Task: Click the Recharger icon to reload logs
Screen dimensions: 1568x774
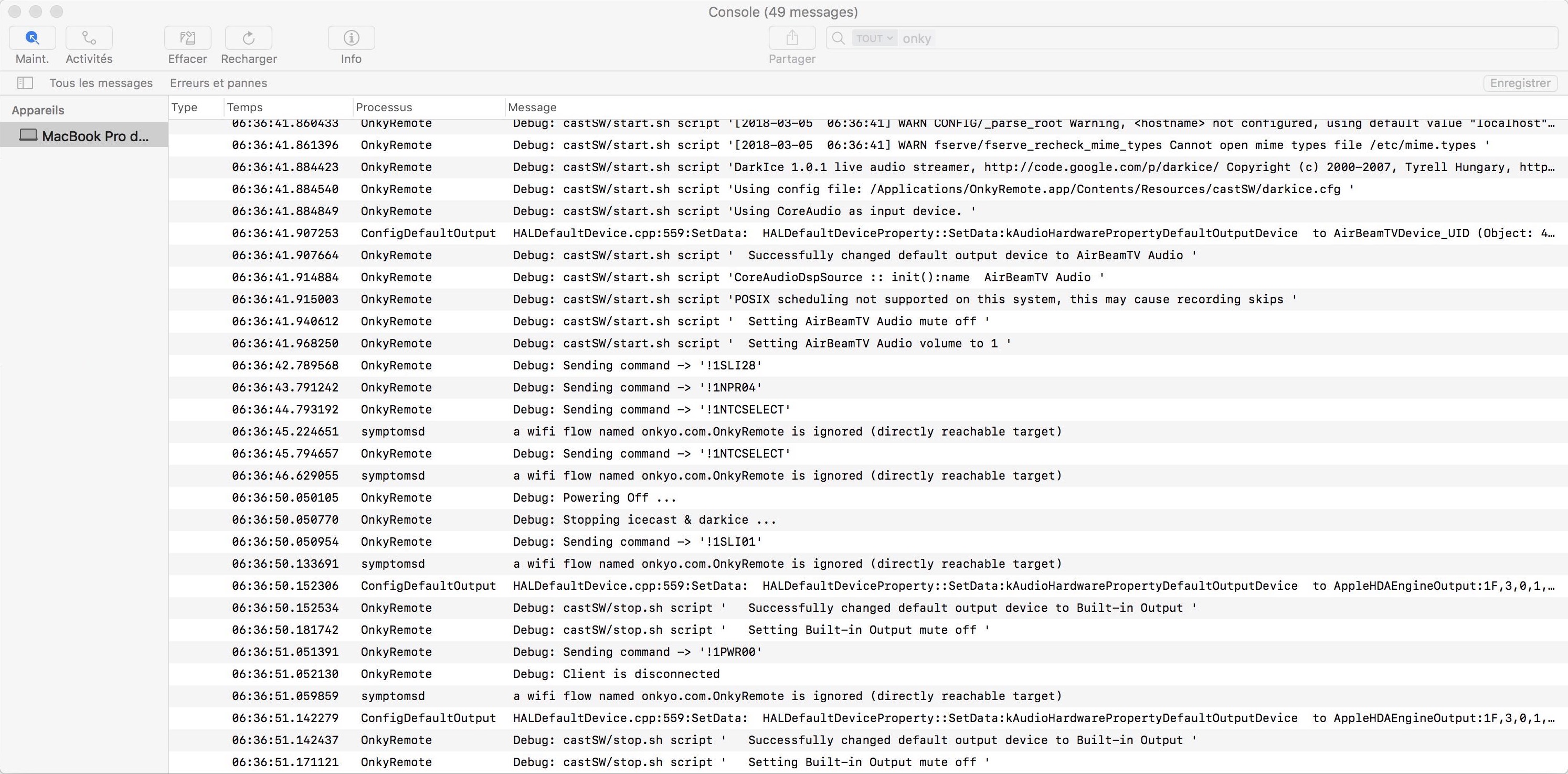Action: pos(248,38)
